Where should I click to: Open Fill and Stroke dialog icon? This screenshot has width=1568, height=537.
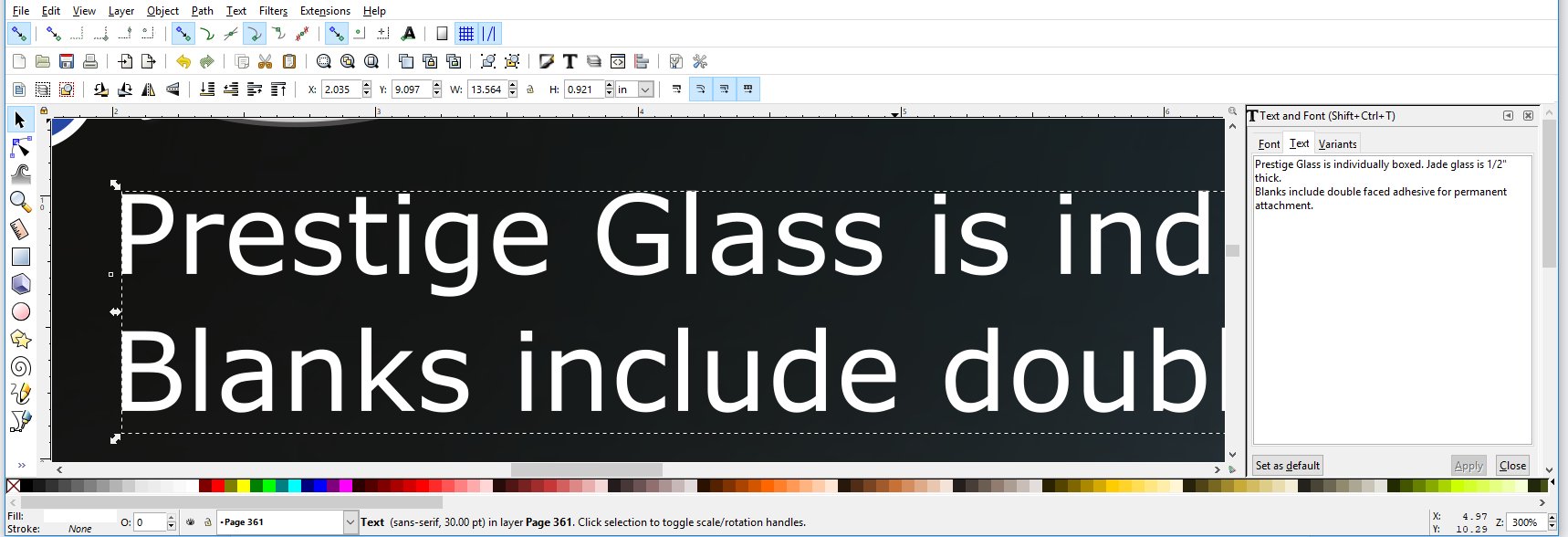click(x=546, y=61)
